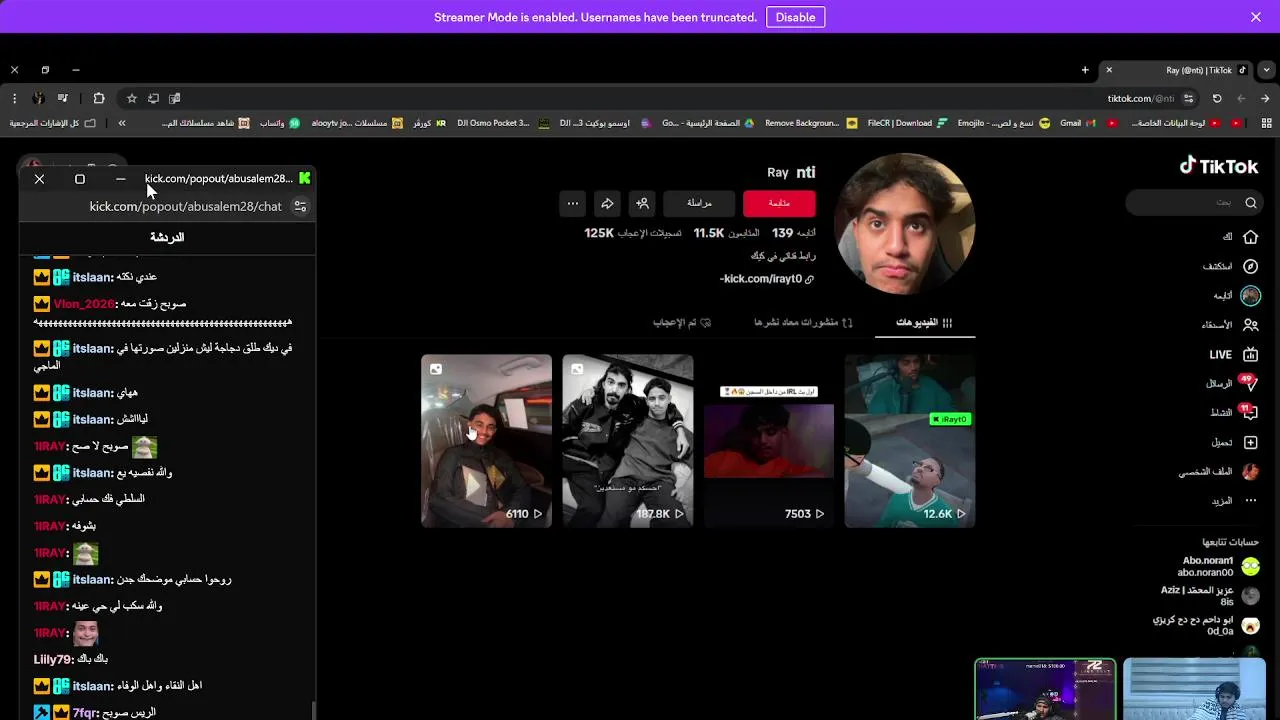Open the FileCR Download bookmark

click(907, 123)
